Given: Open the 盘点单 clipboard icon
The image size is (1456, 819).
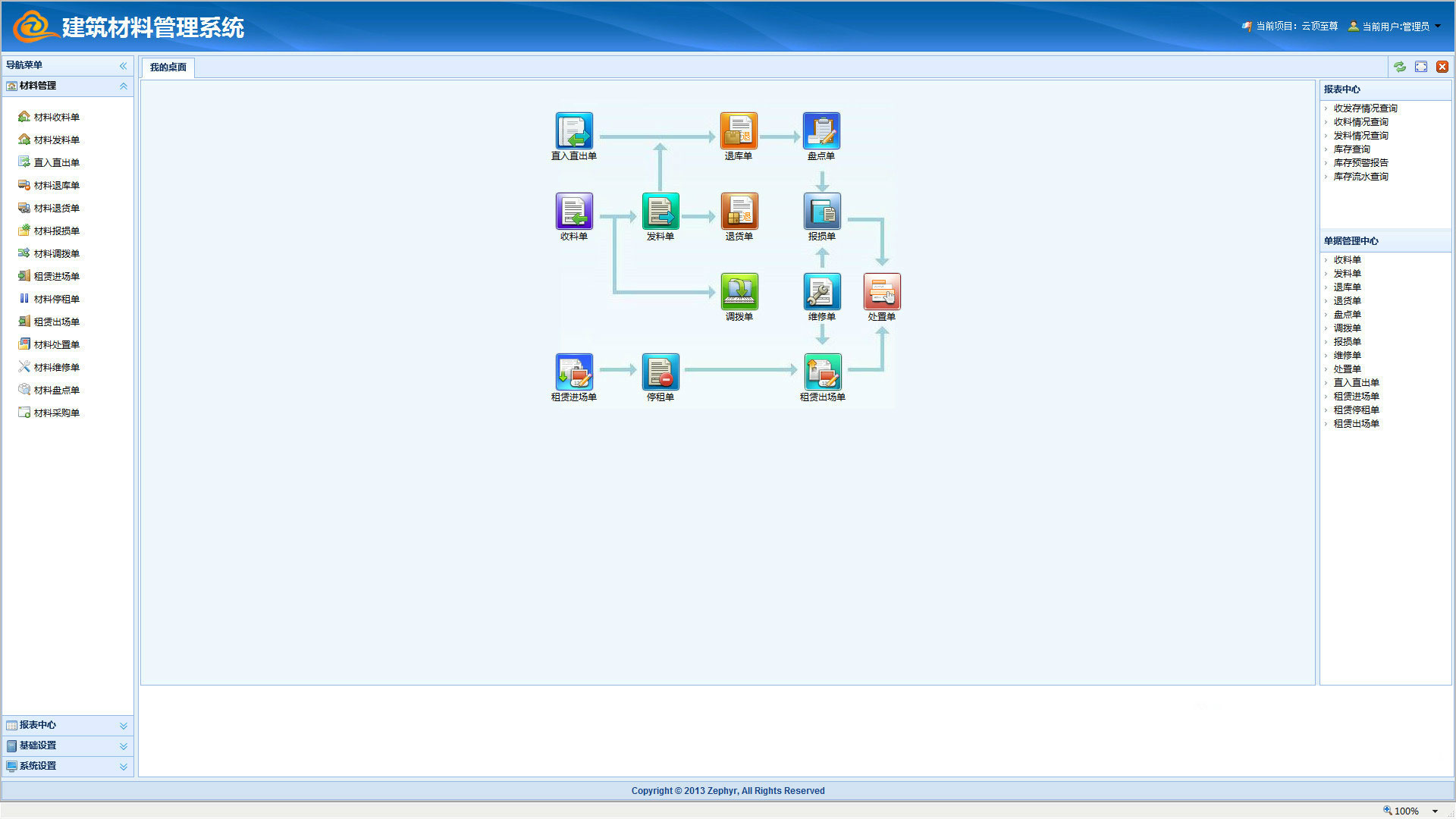Looking at the screenshot, I should (821, 131).
